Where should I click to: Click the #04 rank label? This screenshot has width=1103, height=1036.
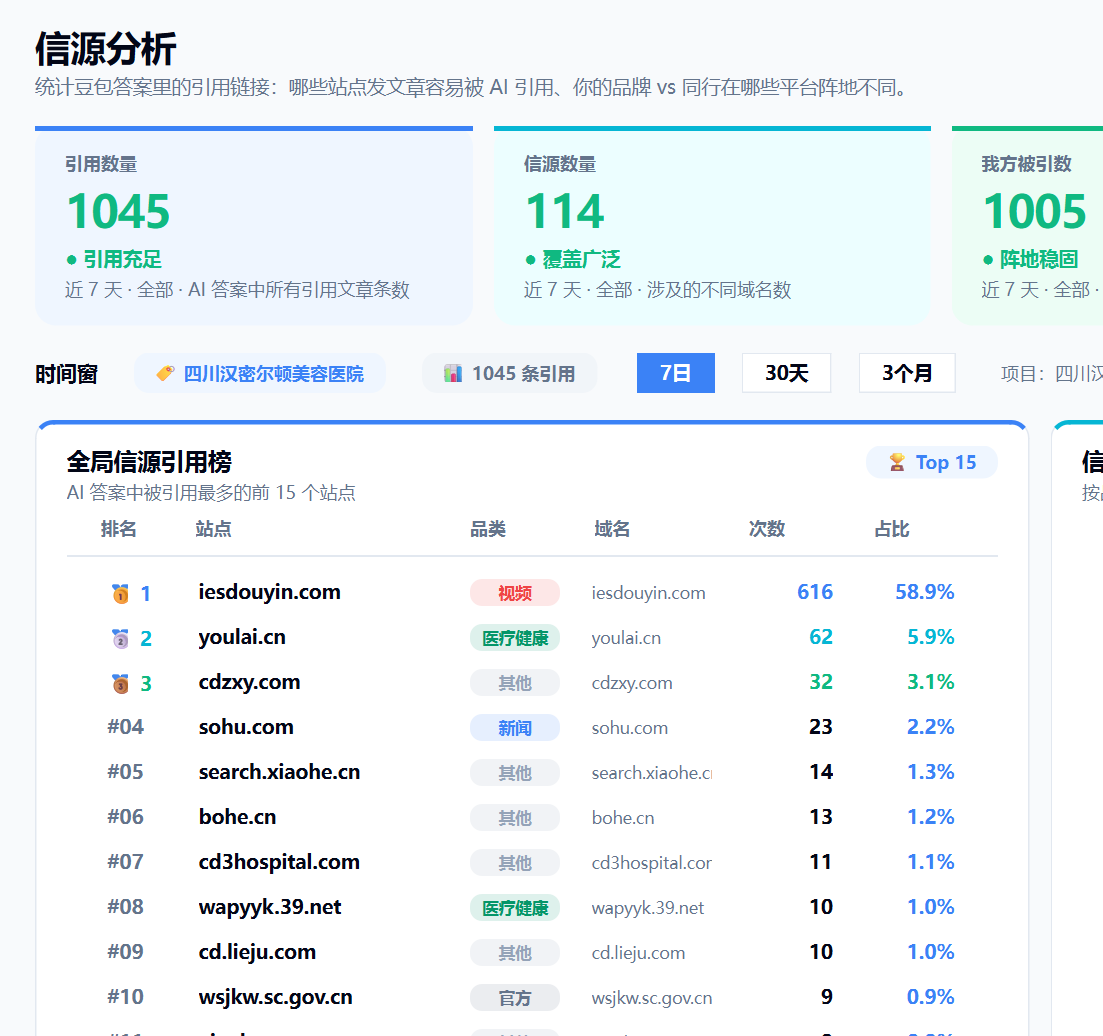125,727
